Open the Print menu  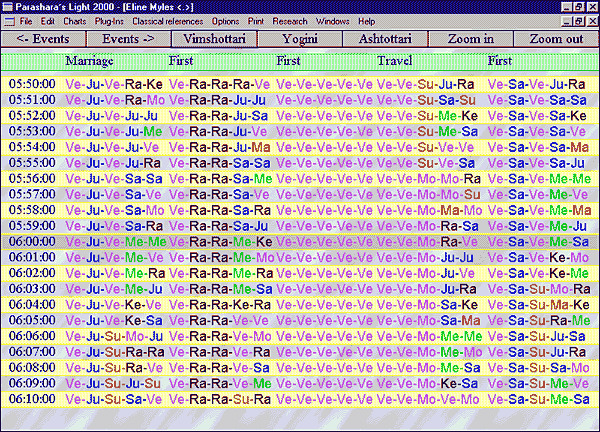tap(256, 21)
